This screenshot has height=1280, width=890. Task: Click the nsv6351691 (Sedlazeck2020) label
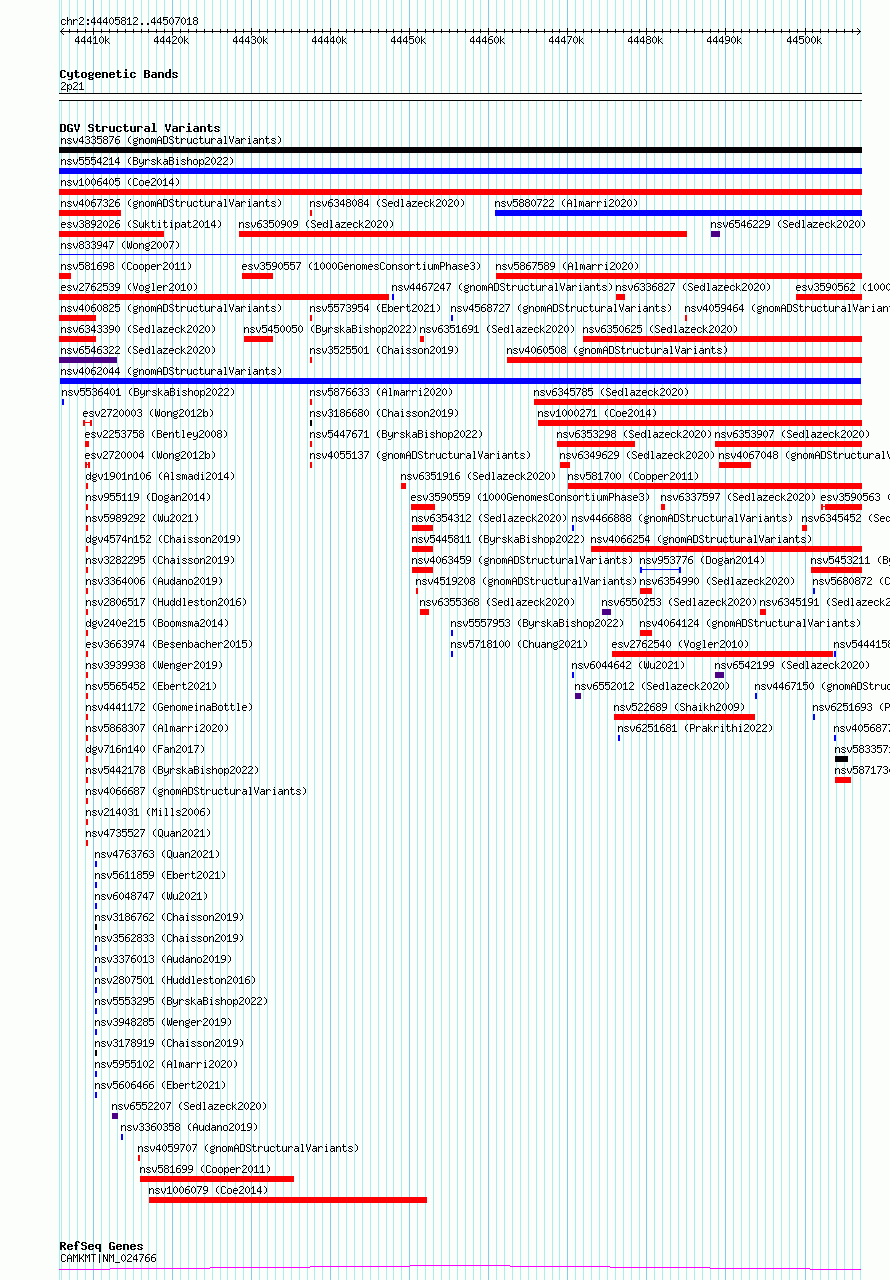pyautogui.click(x=498, y=329)
